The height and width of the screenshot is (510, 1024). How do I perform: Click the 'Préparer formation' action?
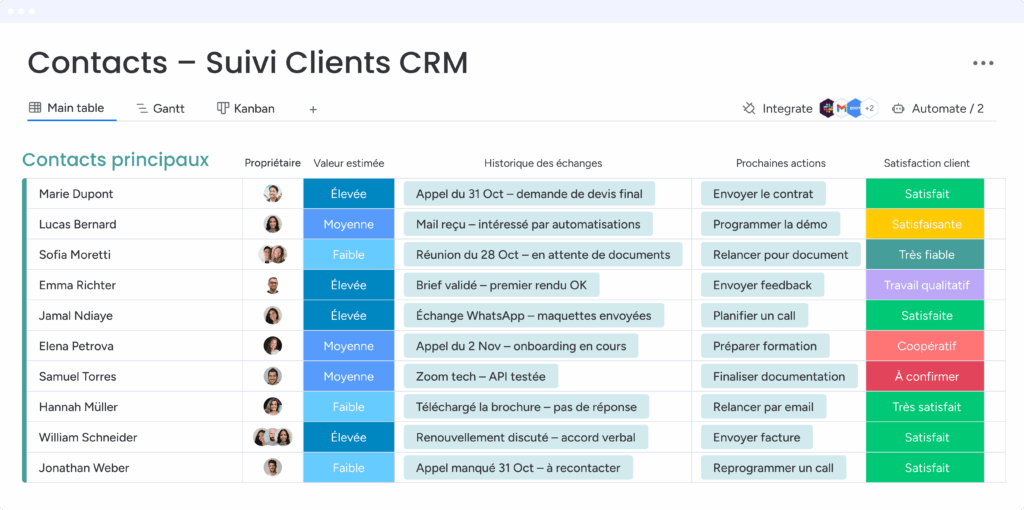point(765,346)
